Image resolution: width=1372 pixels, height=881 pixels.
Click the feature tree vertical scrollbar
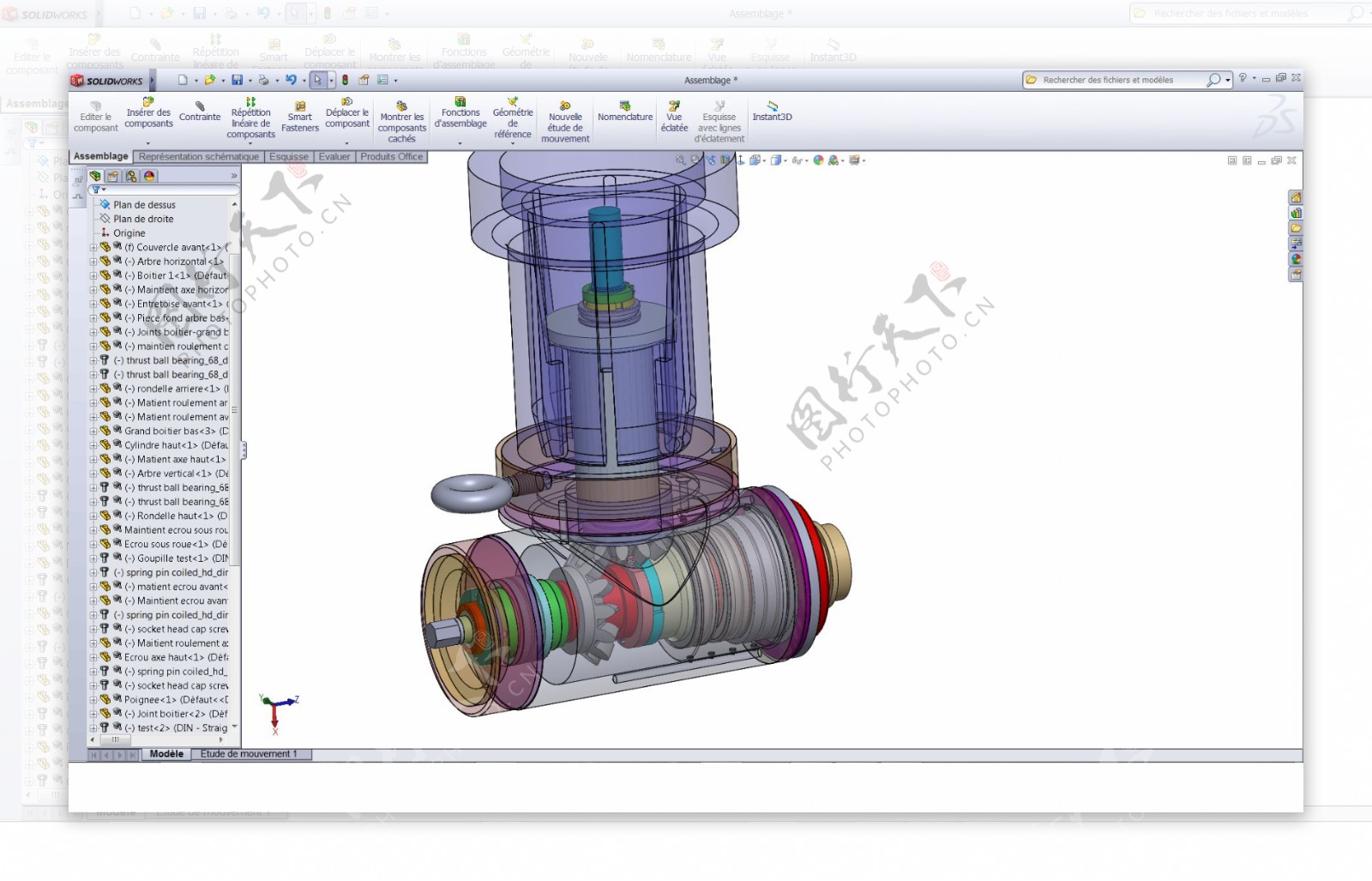[235, 410]
